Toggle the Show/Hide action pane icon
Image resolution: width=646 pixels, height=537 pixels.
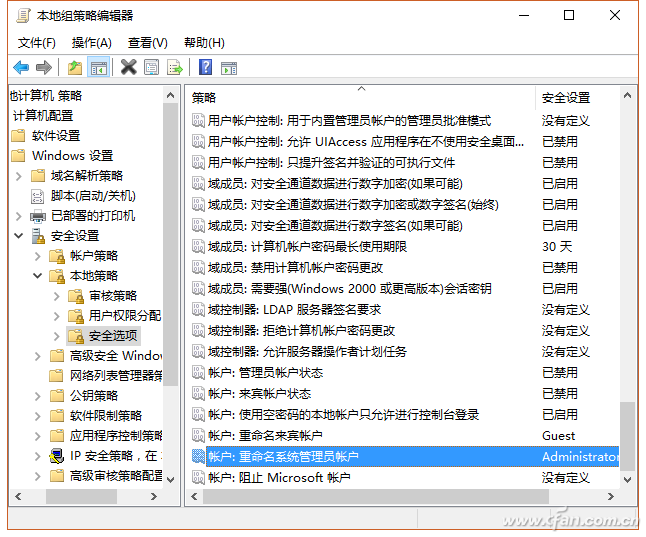tap(229, 68)
